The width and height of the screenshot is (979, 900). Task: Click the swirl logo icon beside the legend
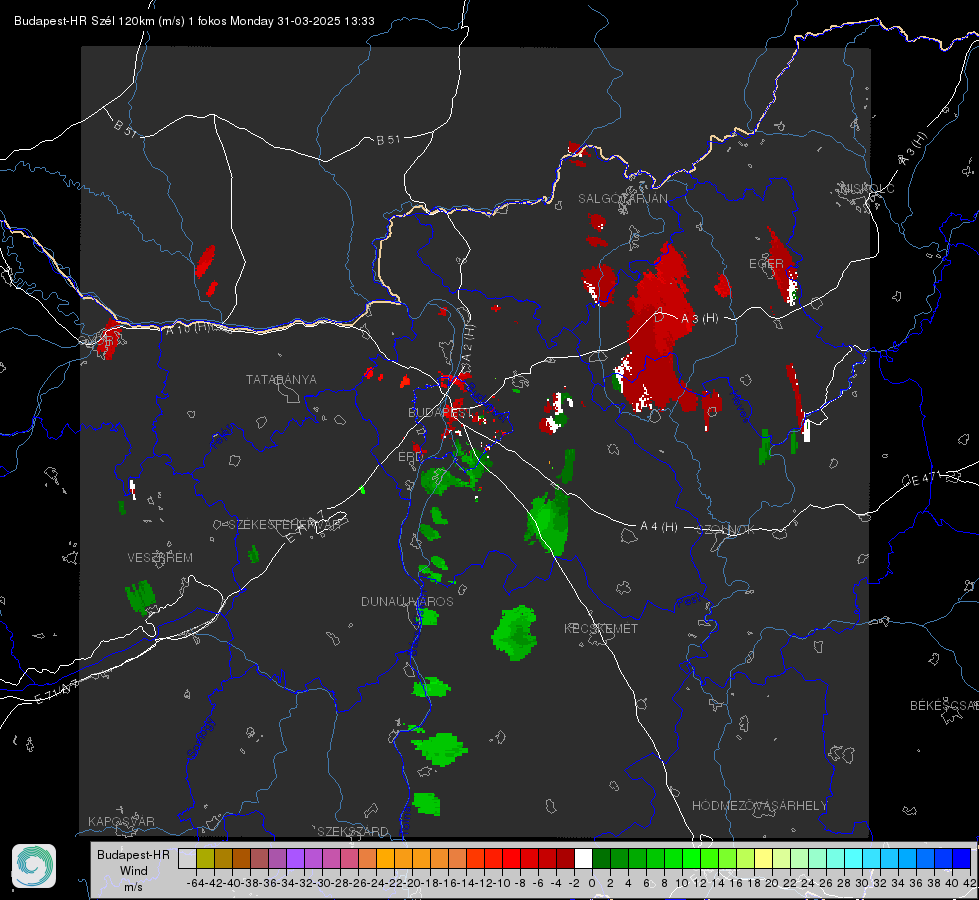point(34,866)
